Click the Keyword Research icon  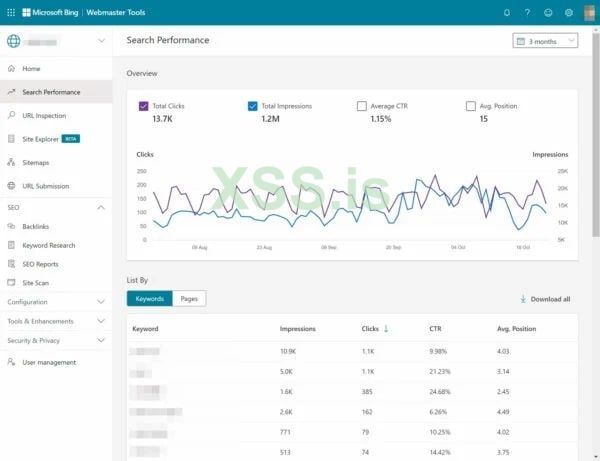(x=11, y=245)
